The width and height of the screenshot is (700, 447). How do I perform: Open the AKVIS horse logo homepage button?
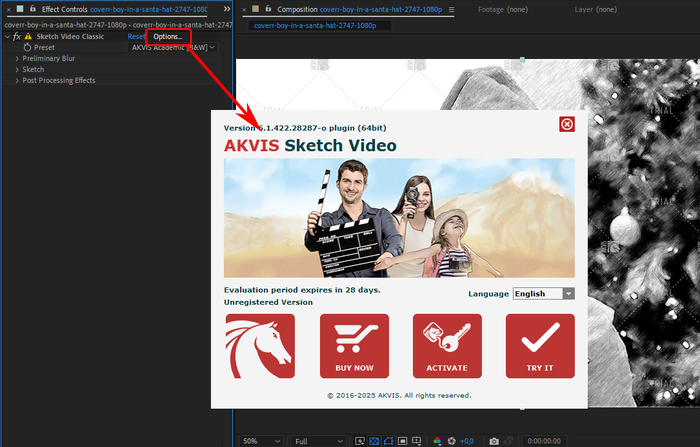[260, 346]
